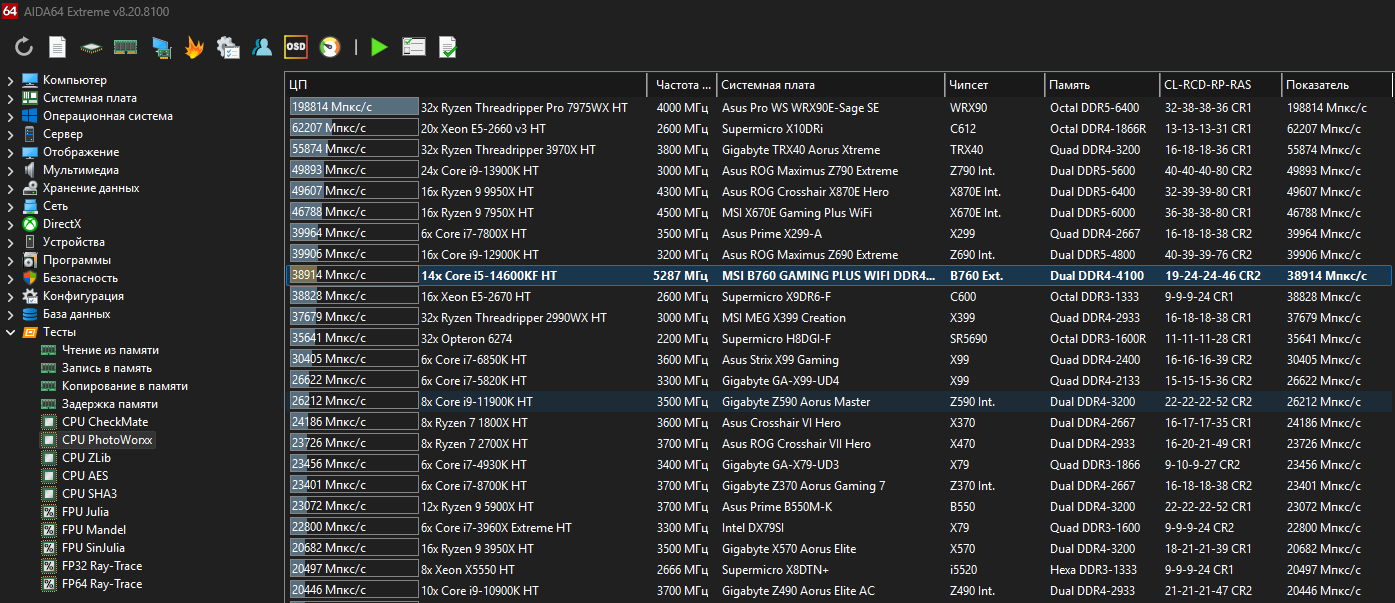Expand the Сервер tree node
This screenshot has height=603, width=1395.
pos(10,134)
